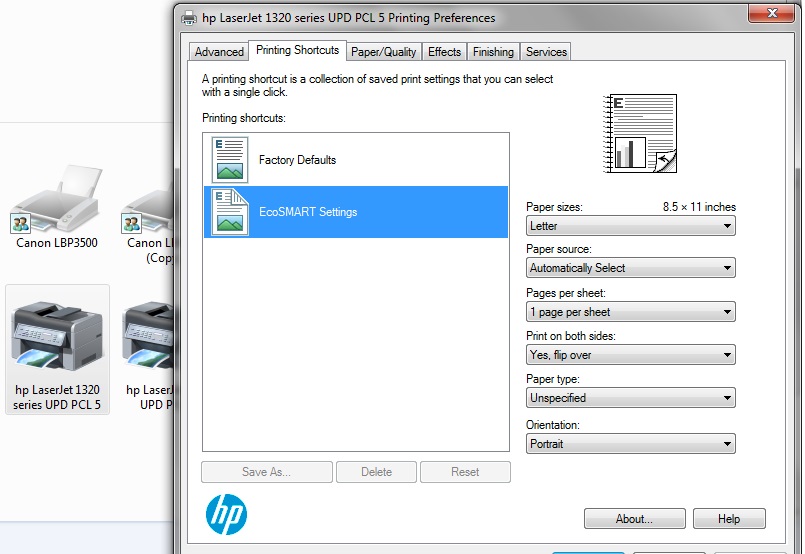Open the Paper type dropdown
The width and height of the screenshot is (805, 554).
[x=630, y=398]
